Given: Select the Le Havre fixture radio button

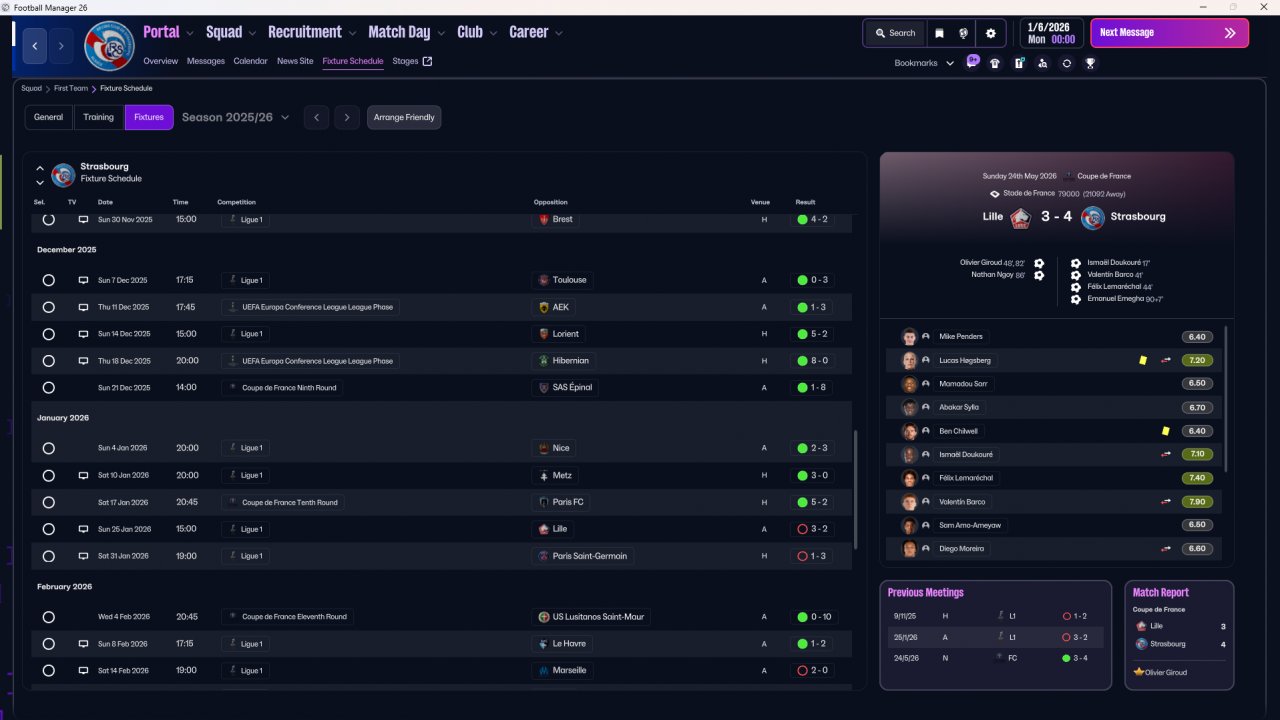Looking at the screenshot, I should [x=48, y=644].
